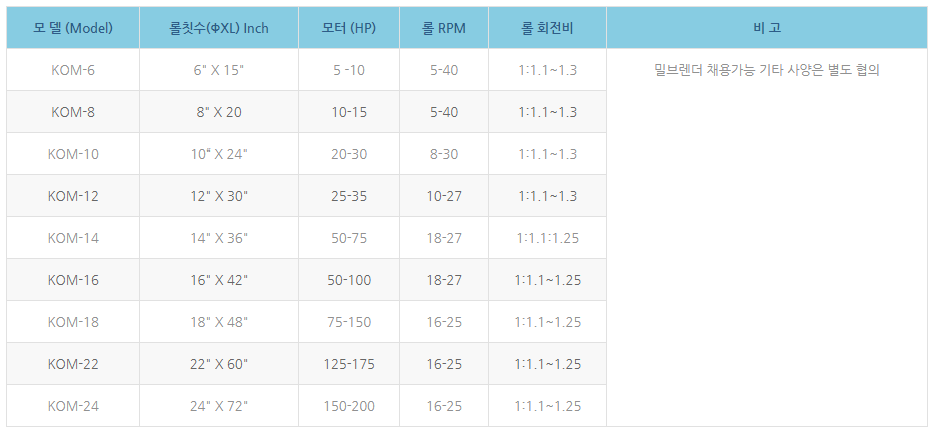Click the 비고 column header
Viewport: 934px width, 435px height.
point(766,28)
